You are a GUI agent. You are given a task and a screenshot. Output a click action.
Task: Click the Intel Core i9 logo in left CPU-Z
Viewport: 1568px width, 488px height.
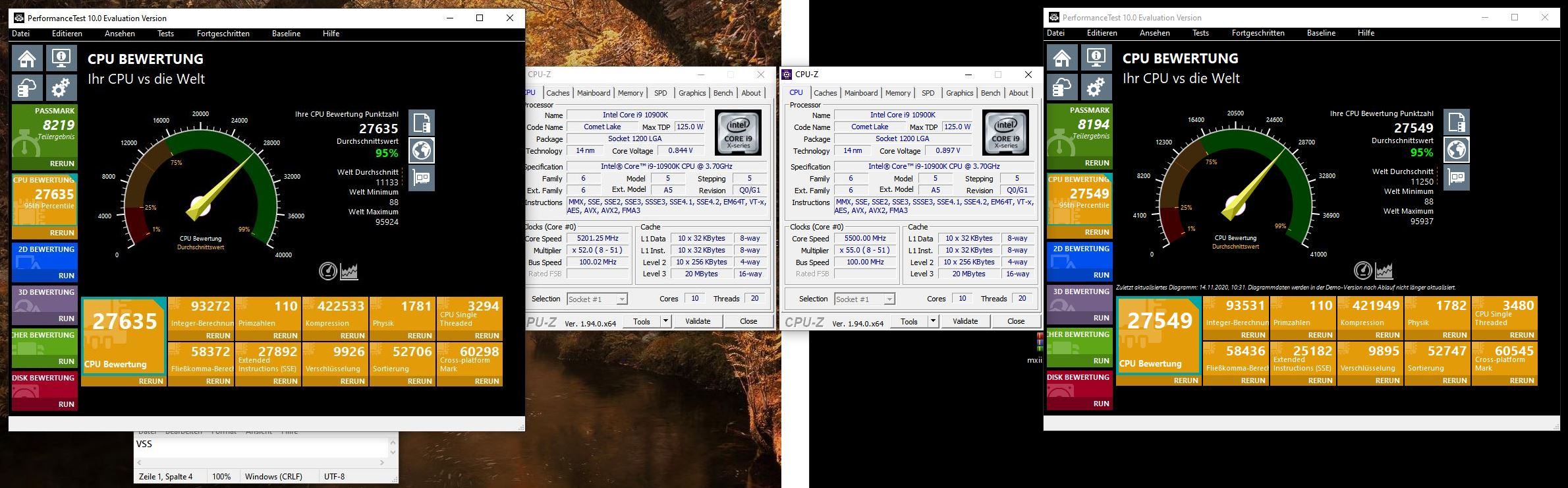coord(738,133)
